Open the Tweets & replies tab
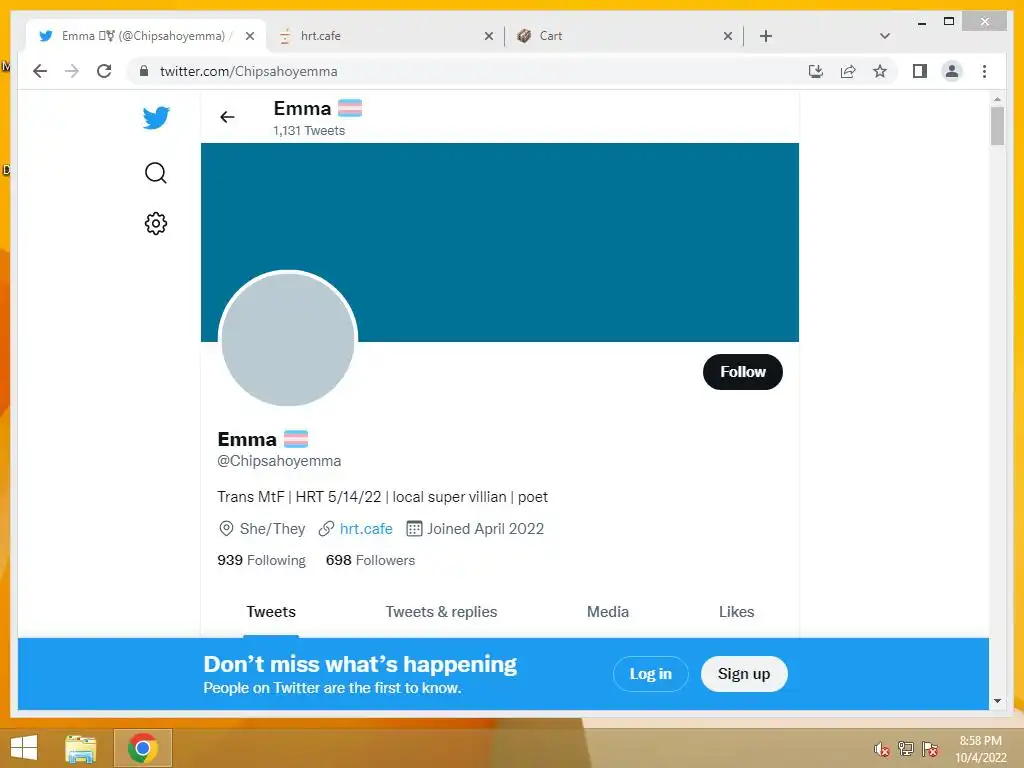Screen dimensions: 1024x768 441,612
